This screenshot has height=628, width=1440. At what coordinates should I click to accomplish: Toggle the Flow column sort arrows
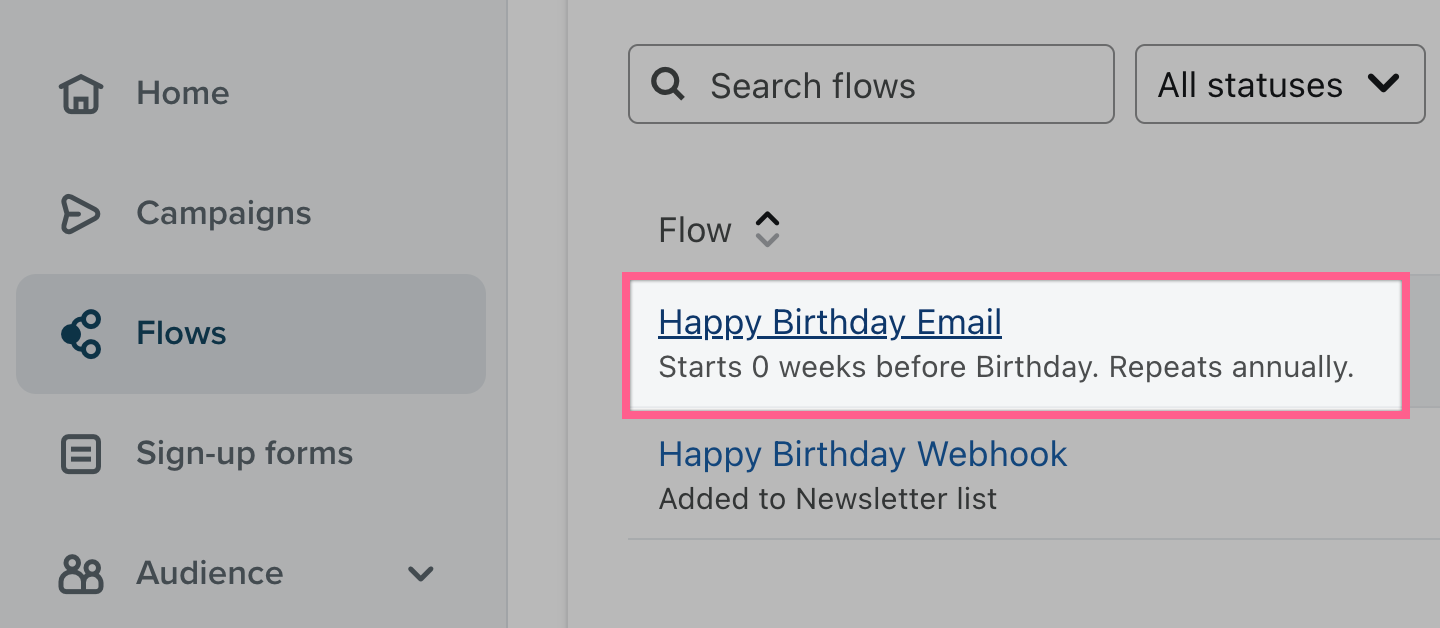(767, 230)
